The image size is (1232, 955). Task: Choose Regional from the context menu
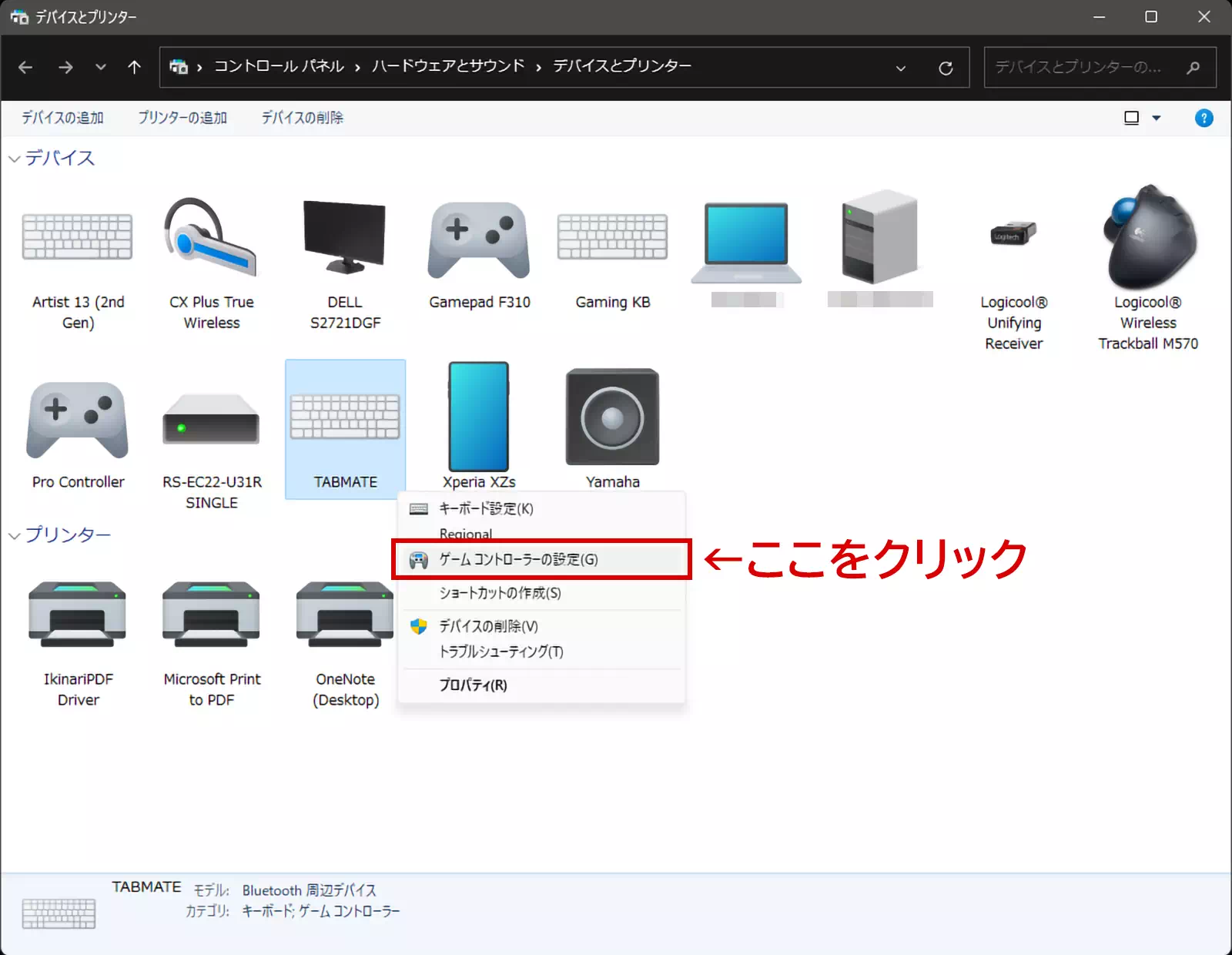coord(541,533)
